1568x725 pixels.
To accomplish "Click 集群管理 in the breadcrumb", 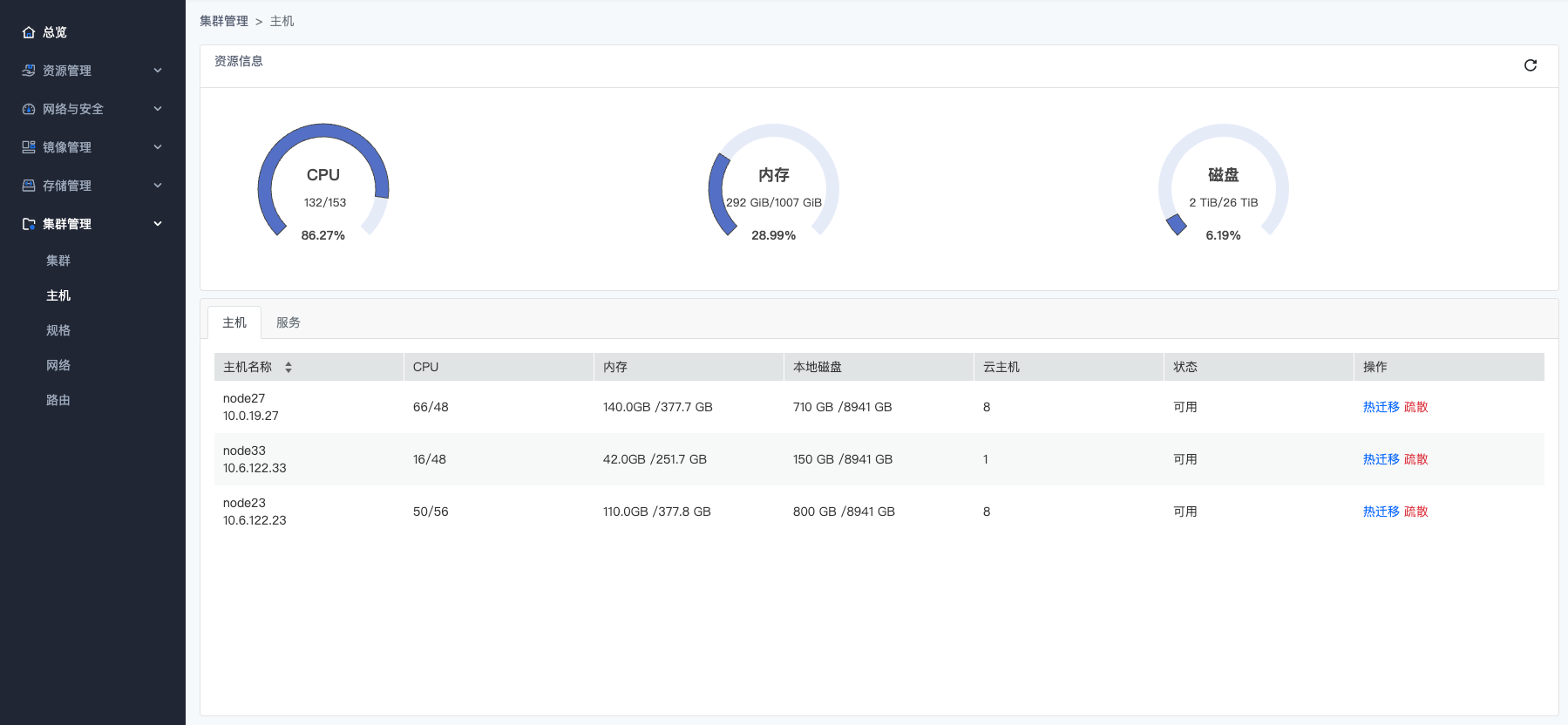I will [224, 21].
